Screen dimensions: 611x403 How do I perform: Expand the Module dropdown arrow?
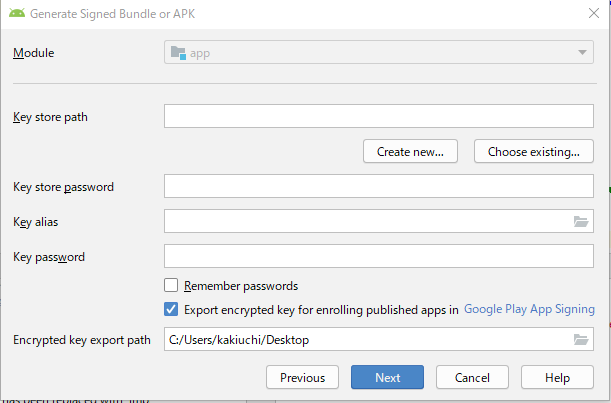(x=582, y=53)
